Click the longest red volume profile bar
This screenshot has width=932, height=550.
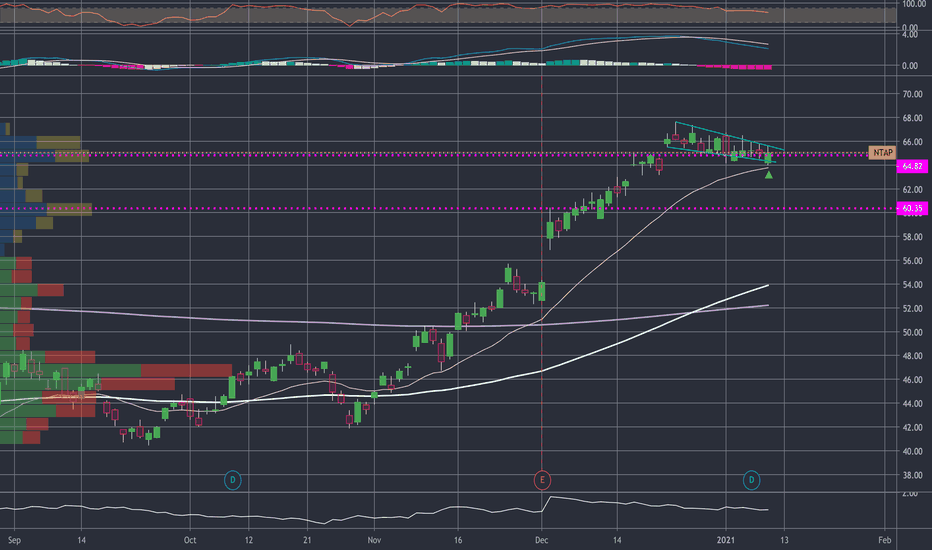click(186, 370)
